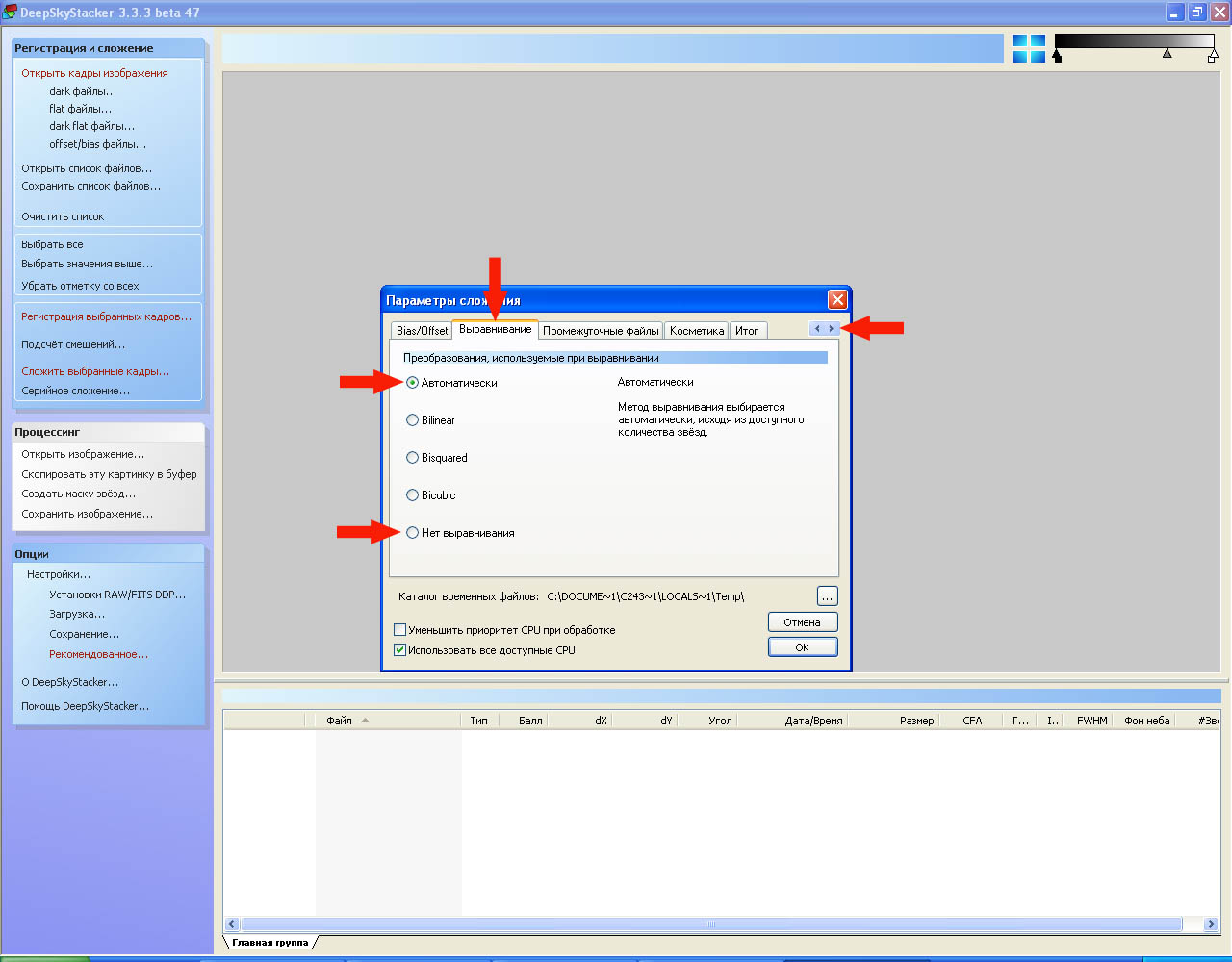Viewport: 1232px width, 962px height.
Task: Click Открыть кадры изображения link
Action: (94, 73)
